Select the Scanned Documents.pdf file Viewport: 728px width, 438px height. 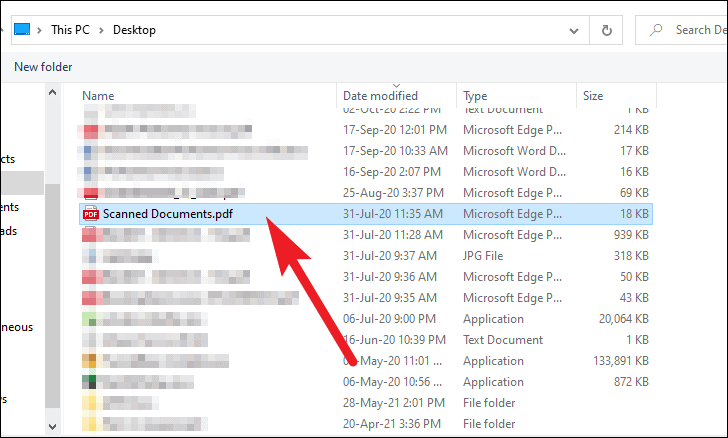(x=366, y=214)
